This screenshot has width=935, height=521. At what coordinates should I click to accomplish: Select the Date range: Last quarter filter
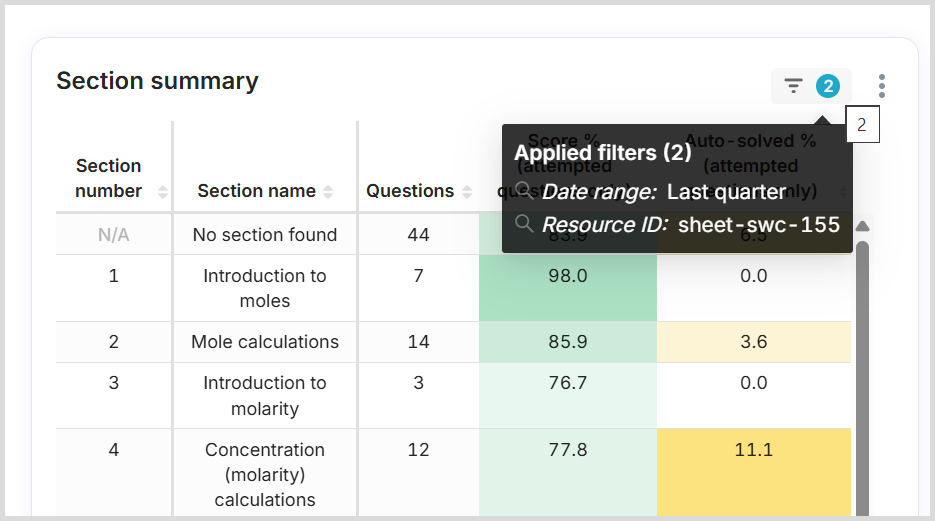click(x=664, y=192)
